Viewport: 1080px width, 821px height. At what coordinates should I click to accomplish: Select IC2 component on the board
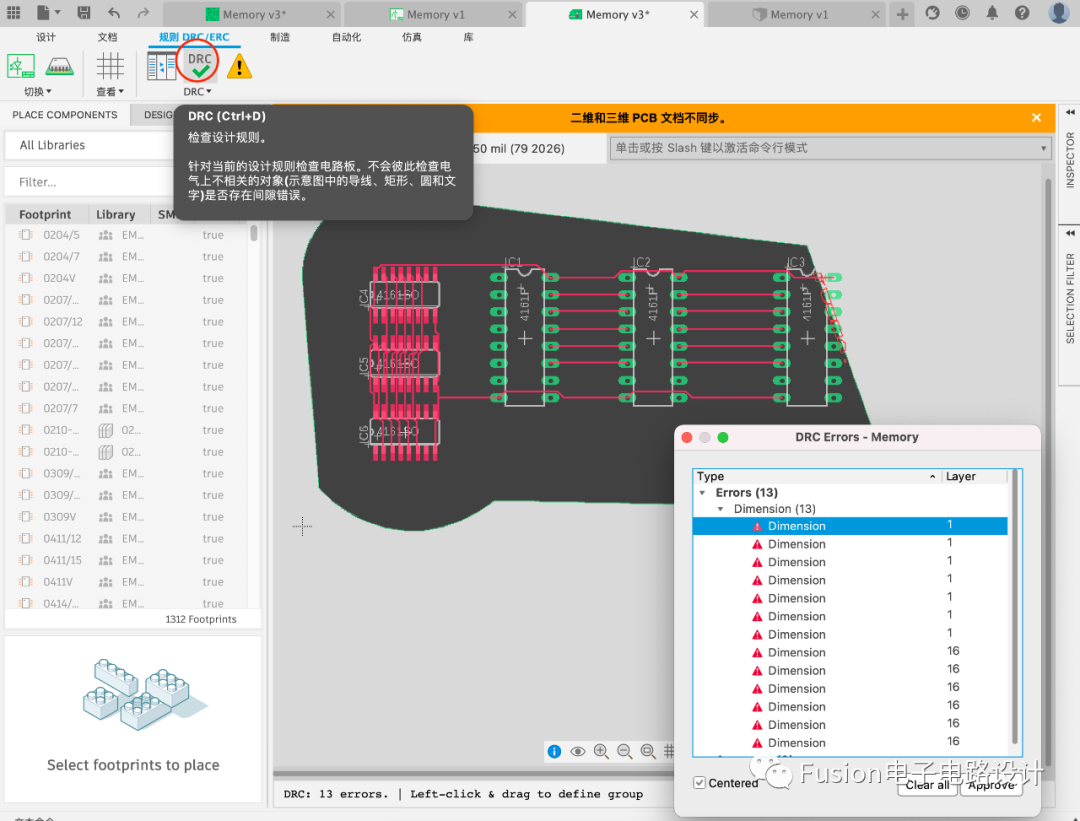[653, 337]
